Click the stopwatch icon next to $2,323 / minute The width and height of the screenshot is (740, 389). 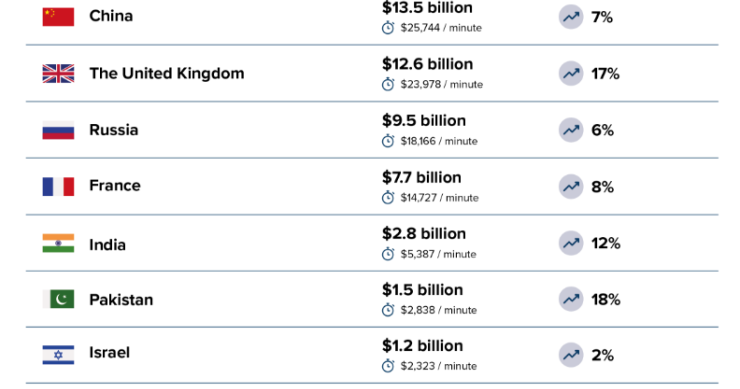[x=388, y=366]
